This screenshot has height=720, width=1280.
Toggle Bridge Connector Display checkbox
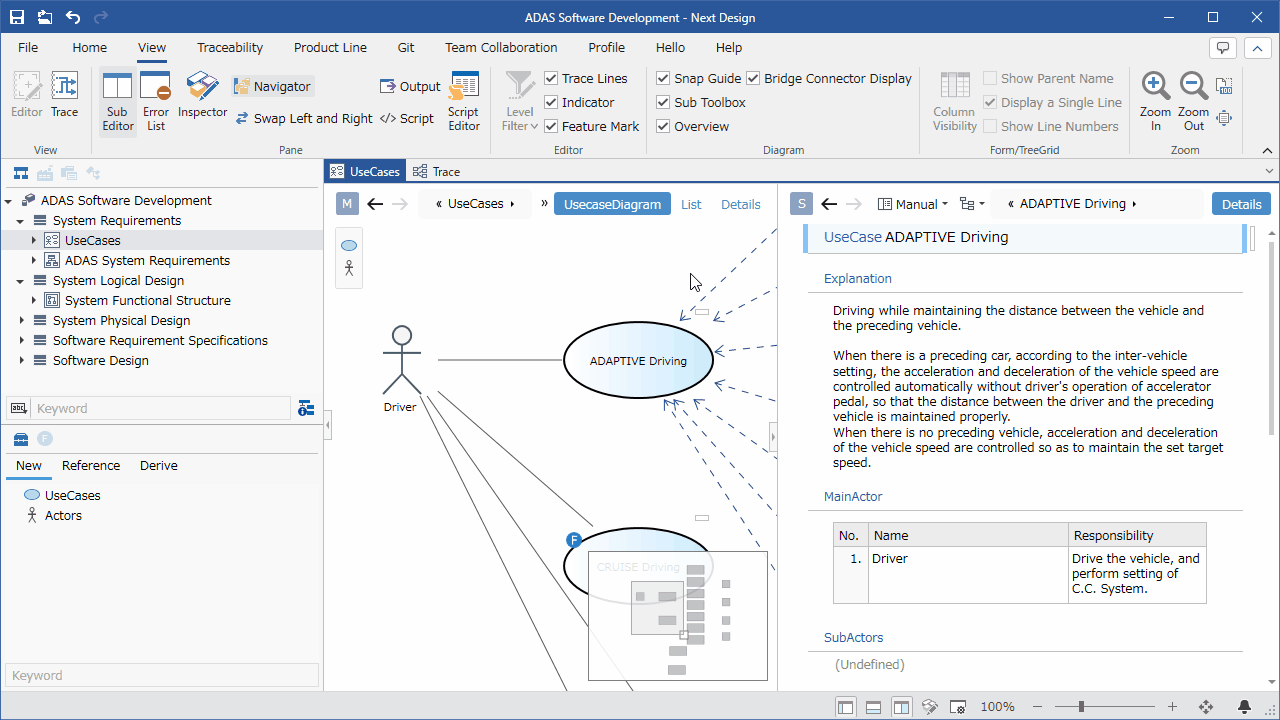pyautogui.click(x=753, y=78)
